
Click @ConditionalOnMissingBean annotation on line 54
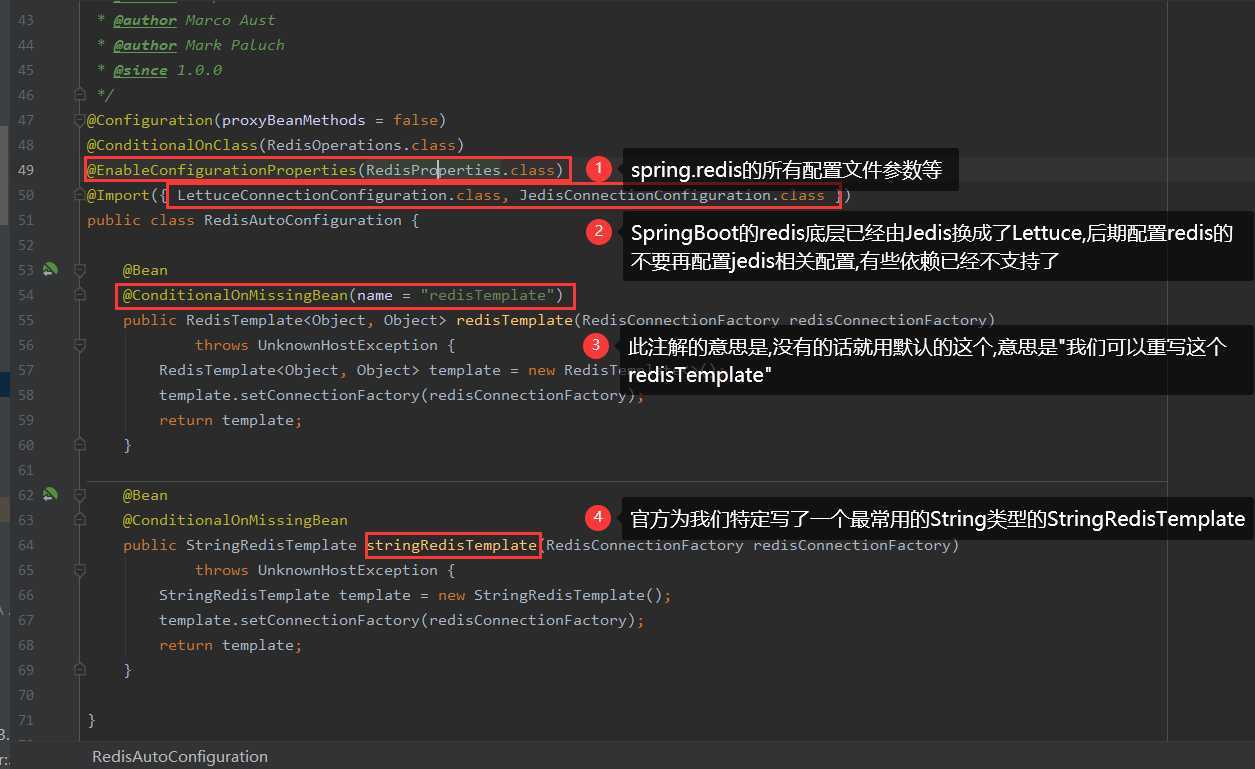(x=235, y=295)
